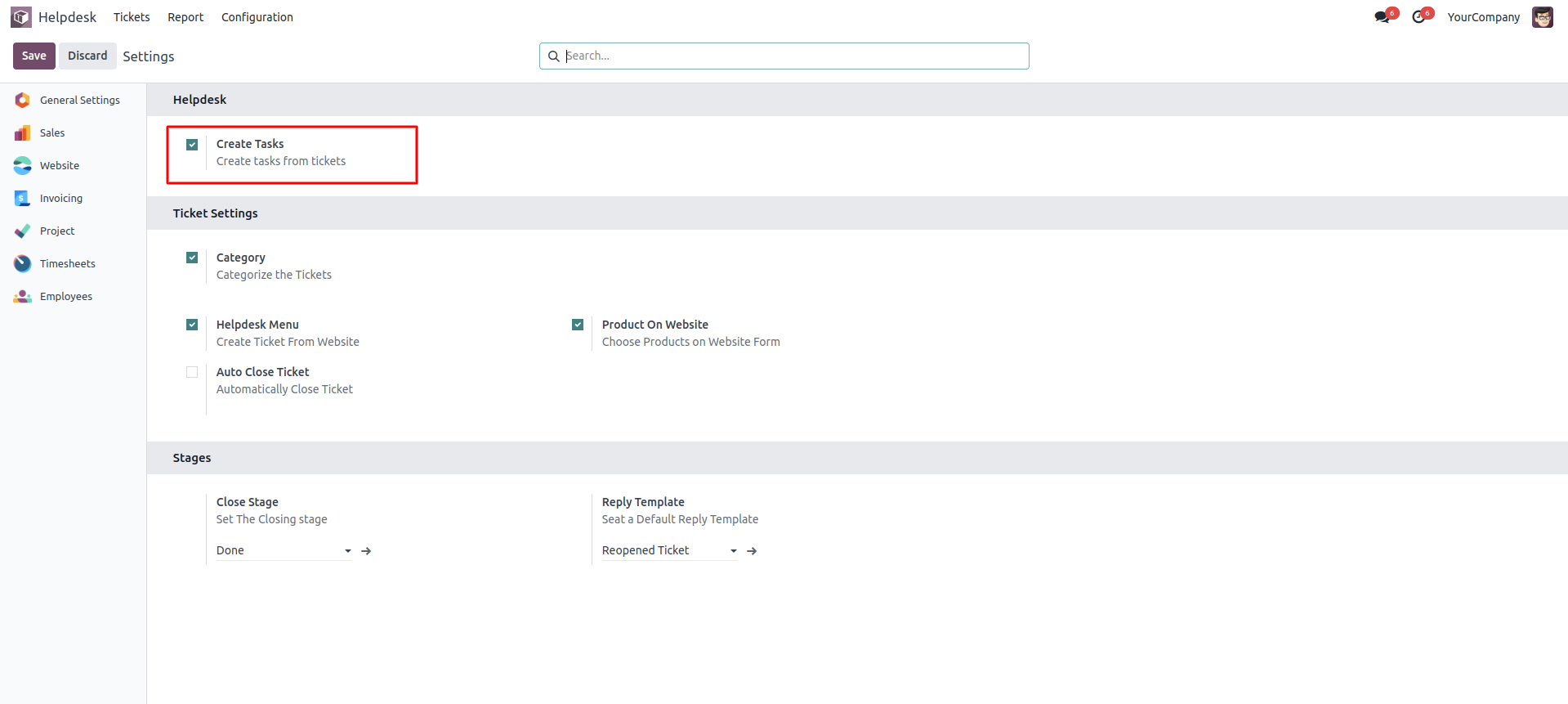Open the Tickets menu
Screen dimensions: 1568x704
(132, 17)
